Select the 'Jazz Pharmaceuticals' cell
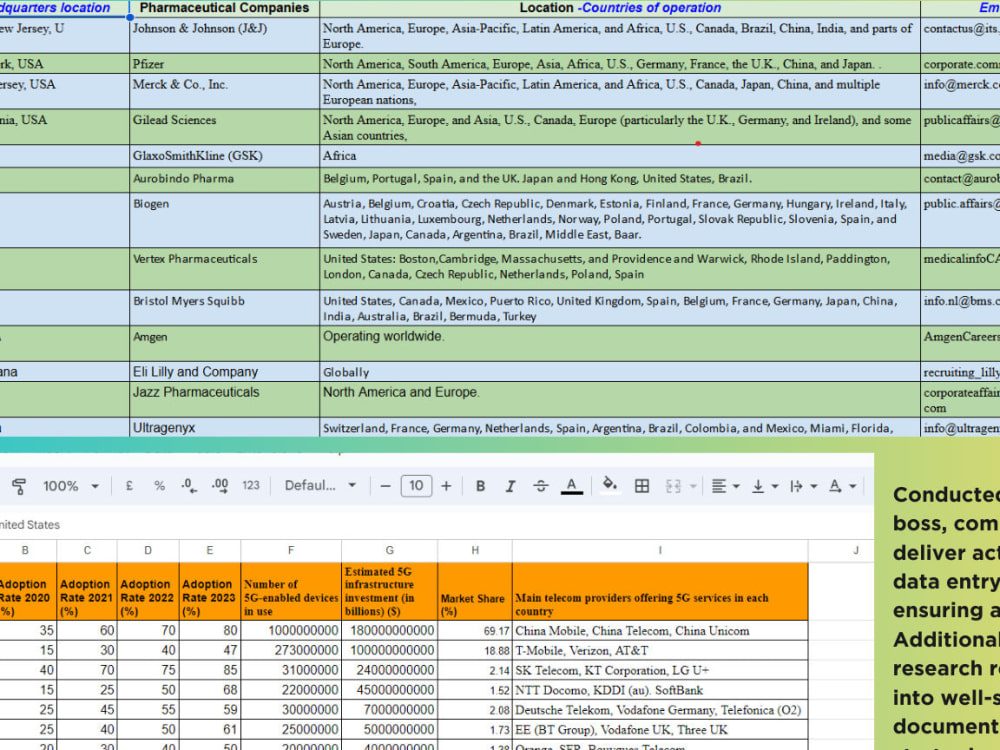Viewport: 1000px width, 750px height. click(224, 400)
